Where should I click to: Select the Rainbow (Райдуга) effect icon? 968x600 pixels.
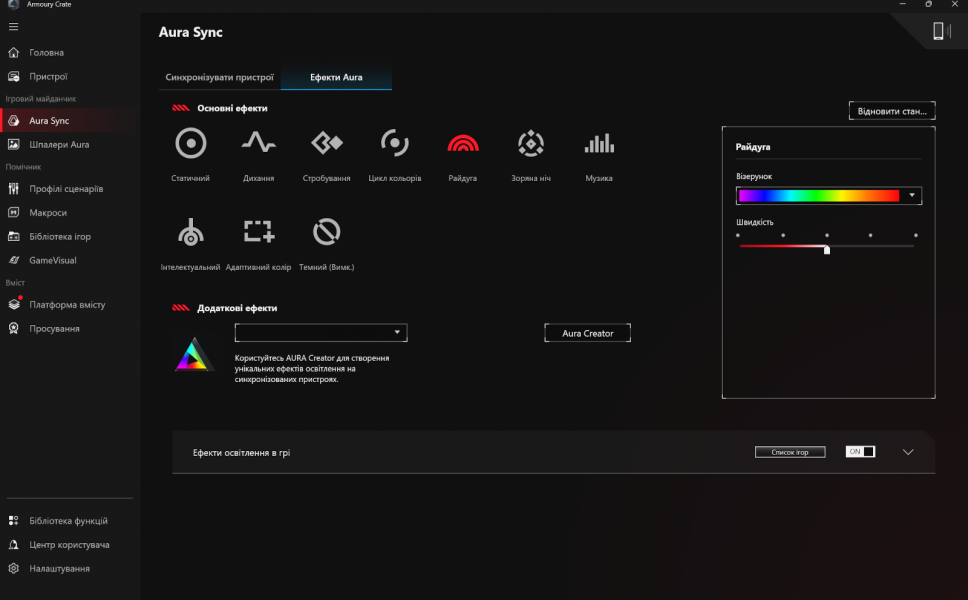(462, 143)
